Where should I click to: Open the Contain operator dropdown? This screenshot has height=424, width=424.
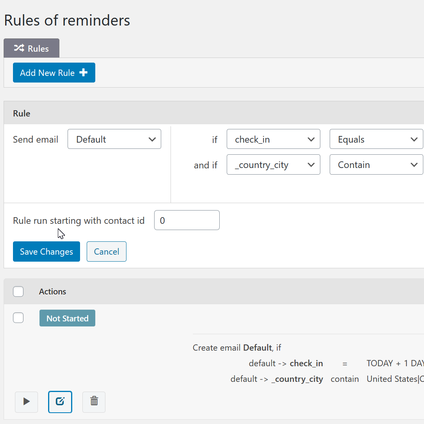coord(376,165)
